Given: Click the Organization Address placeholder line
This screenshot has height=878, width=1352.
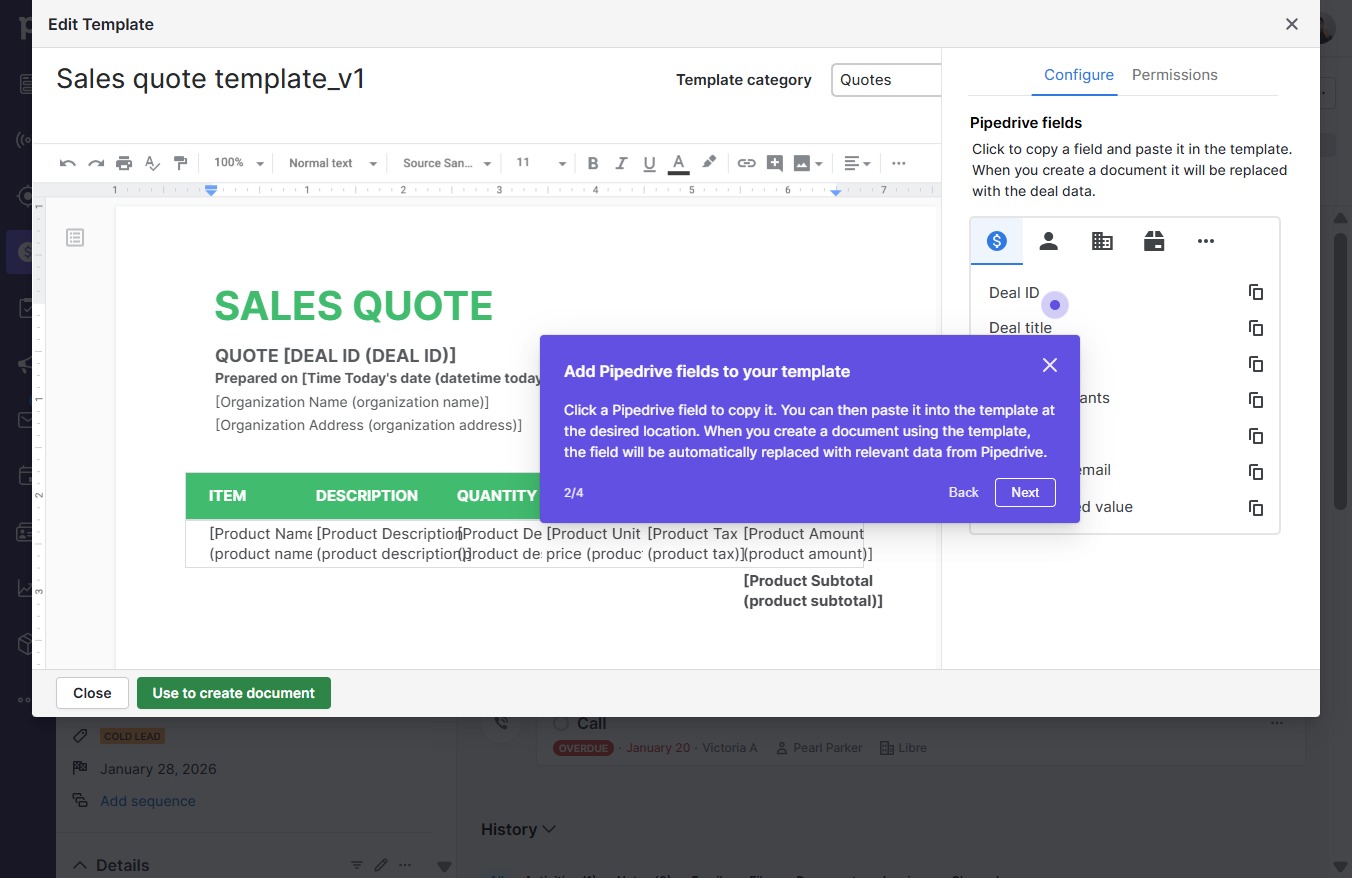Looking at the screenshot, I should 369,425.
